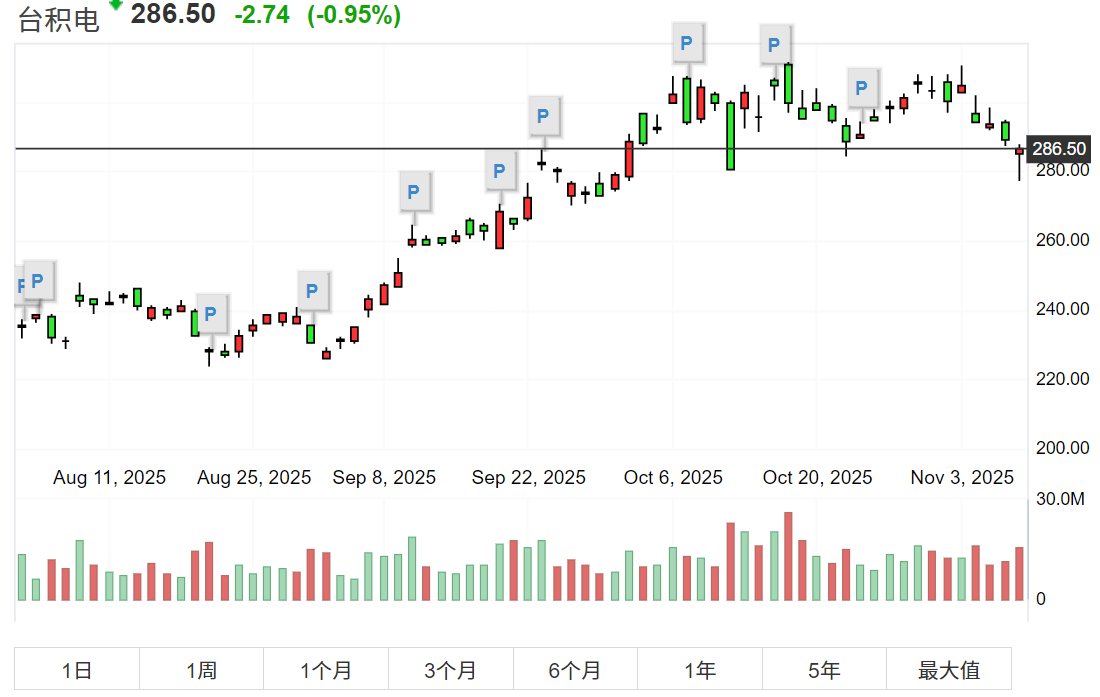Click the P marker at the August low
Image resolution: width=1100 pixels, height=697 pixels.
click(211, 313)
